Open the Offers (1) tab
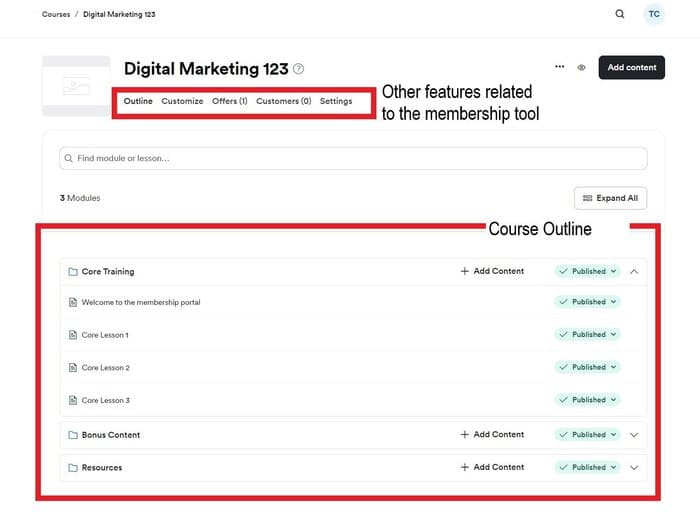The height and width of the screenshot is (520, 700). pyautogui.click(x=229, y=101)
